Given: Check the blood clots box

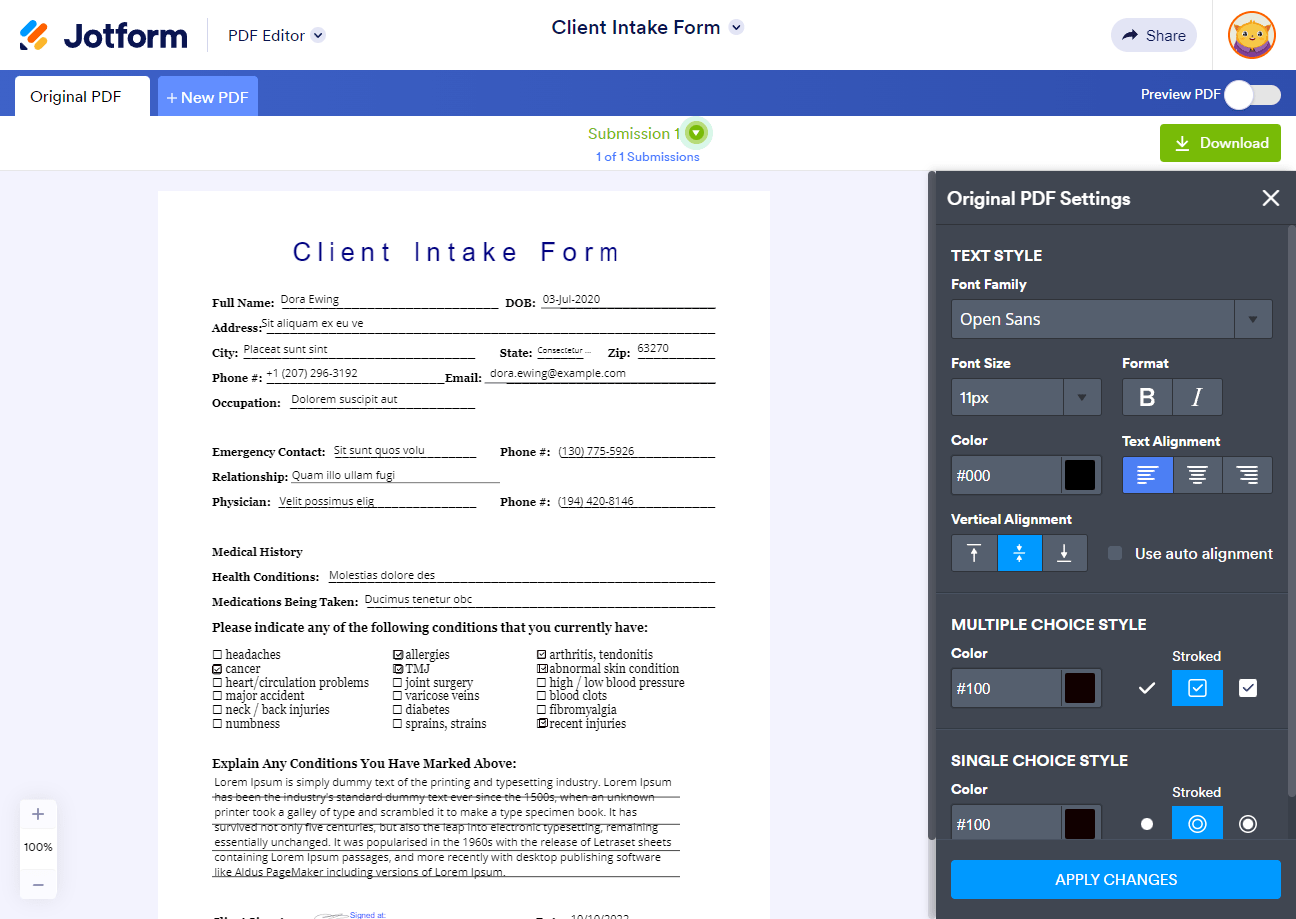Looking at the screenshot, I should pyautogui.click(x=542, y=696).
